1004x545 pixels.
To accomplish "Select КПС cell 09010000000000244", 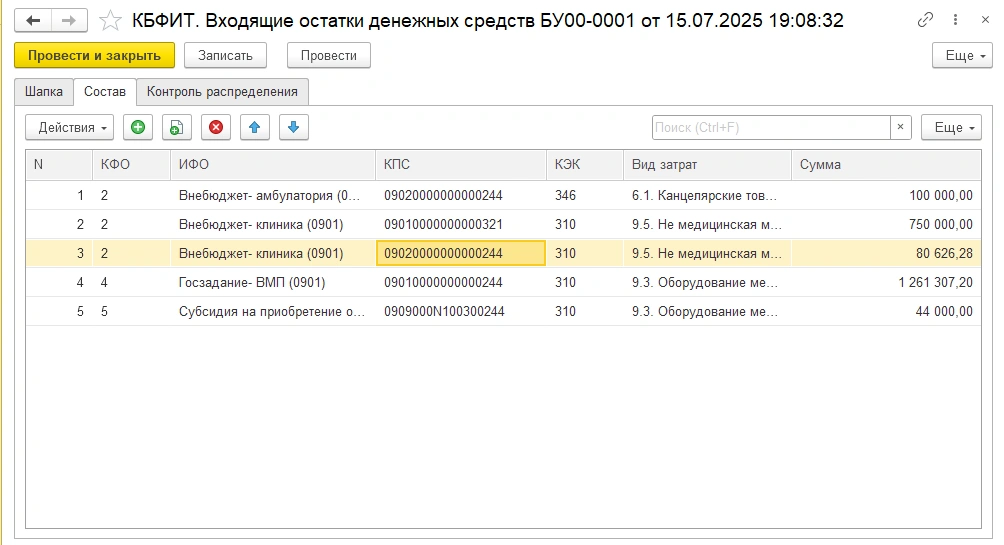I will (461, 282).
